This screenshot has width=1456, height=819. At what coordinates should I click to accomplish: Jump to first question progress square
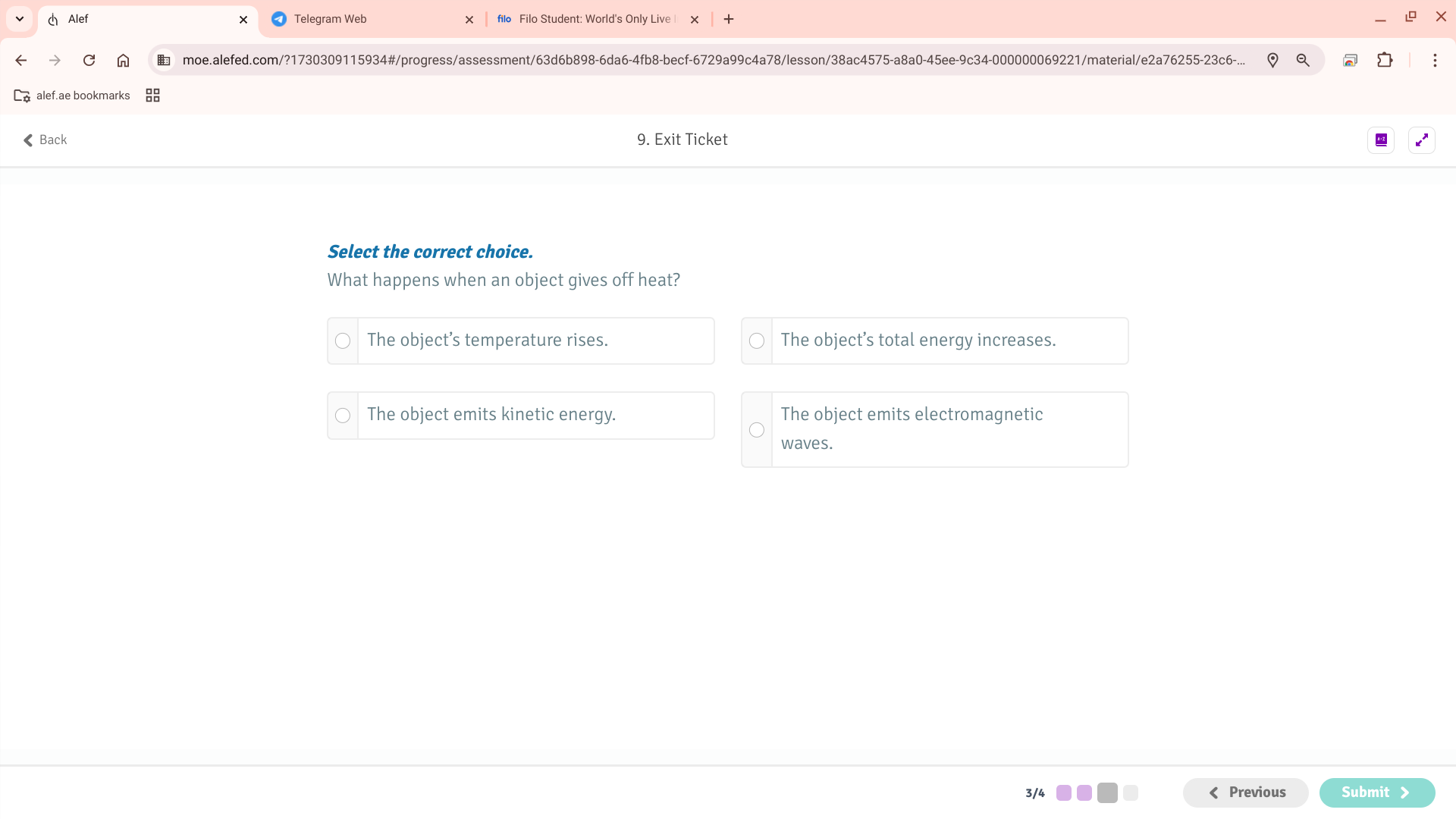[1064, 792]
